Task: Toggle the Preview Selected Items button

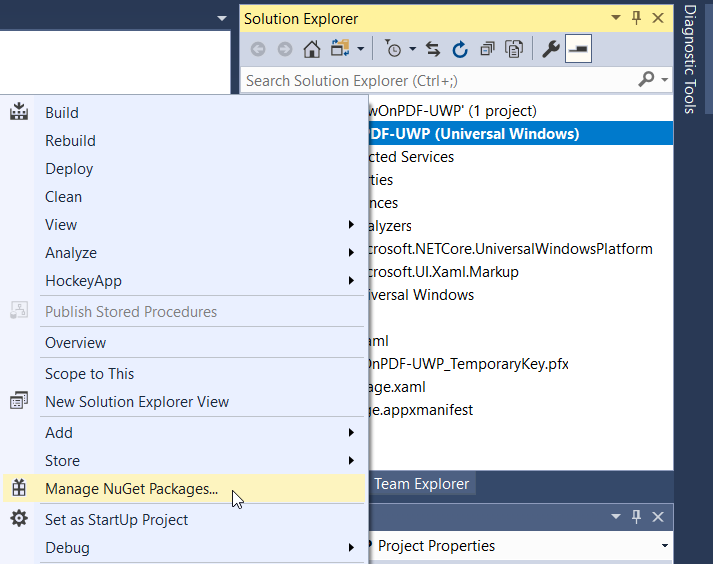Action: pyautogui.click(x=578, y=48)
